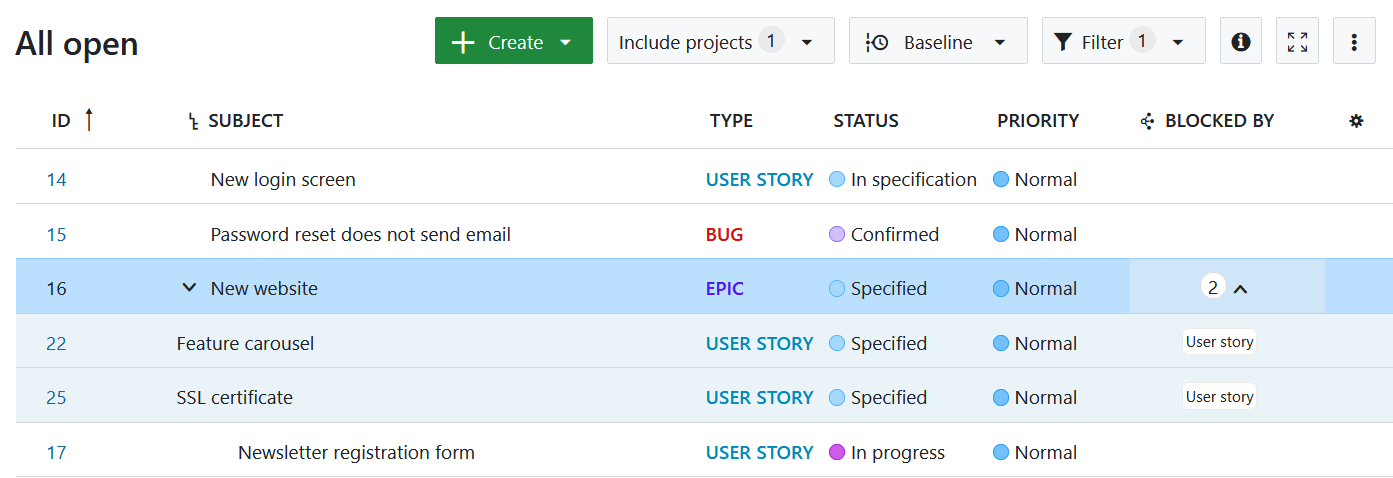The image size is (1393, 478).
Task: Sort by the Status column header
Action: (866, 121)
